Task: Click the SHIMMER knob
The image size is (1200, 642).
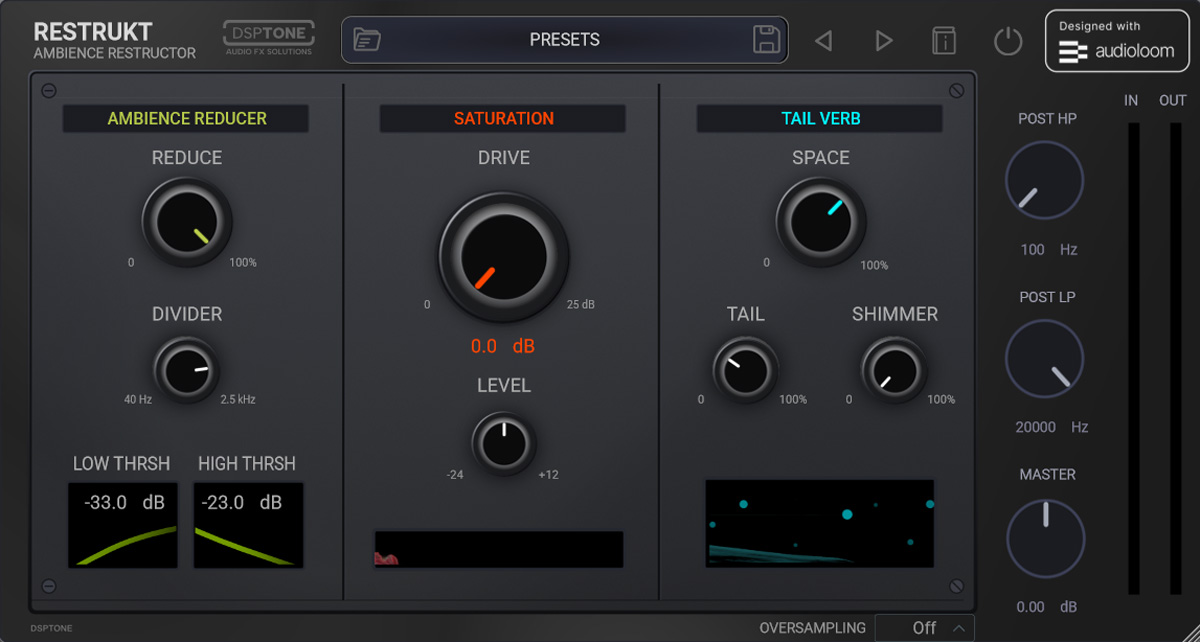Action: pos(894,370)
